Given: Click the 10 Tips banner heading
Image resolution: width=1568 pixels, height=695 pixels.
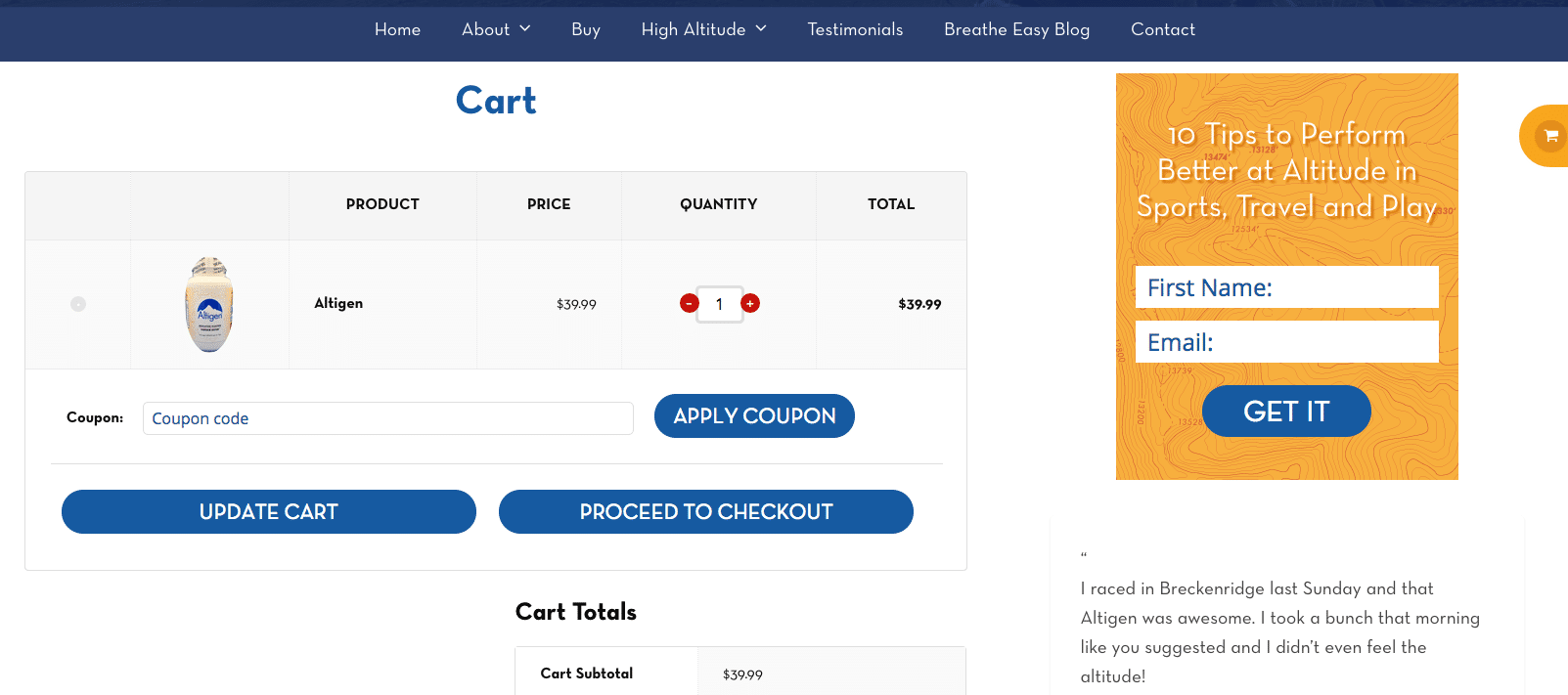Looking at the screenshot, I should point(1287,171).
